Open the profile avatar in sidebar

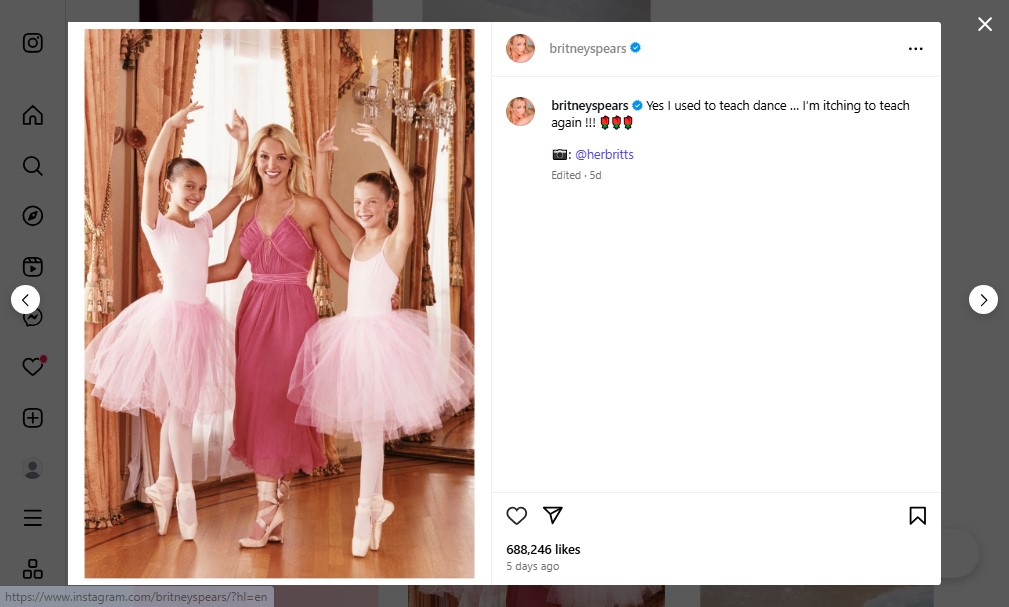tap(33, 468)
